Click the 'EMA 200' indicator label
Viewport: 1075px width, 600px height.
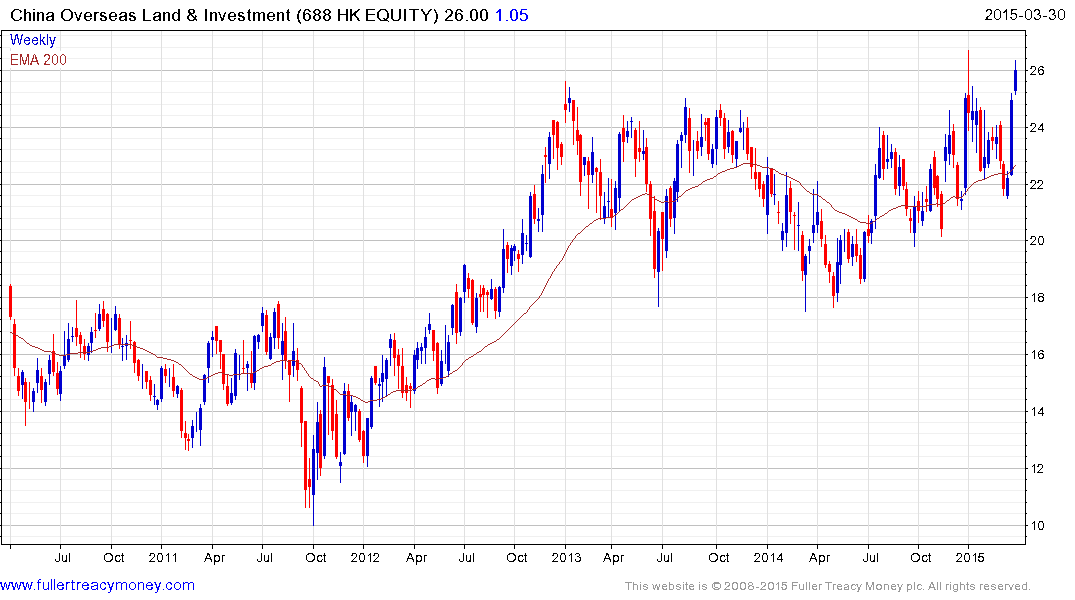click(38, 60)
